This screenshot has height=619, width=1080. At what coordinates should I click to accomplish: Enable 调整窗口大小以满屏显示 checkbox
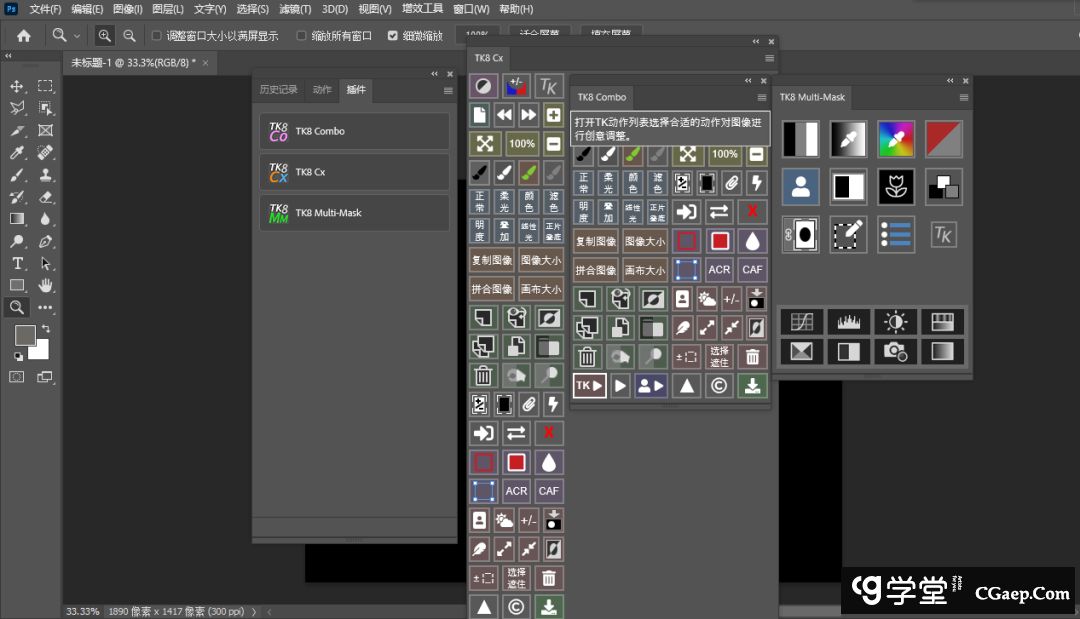pos(156,36)
